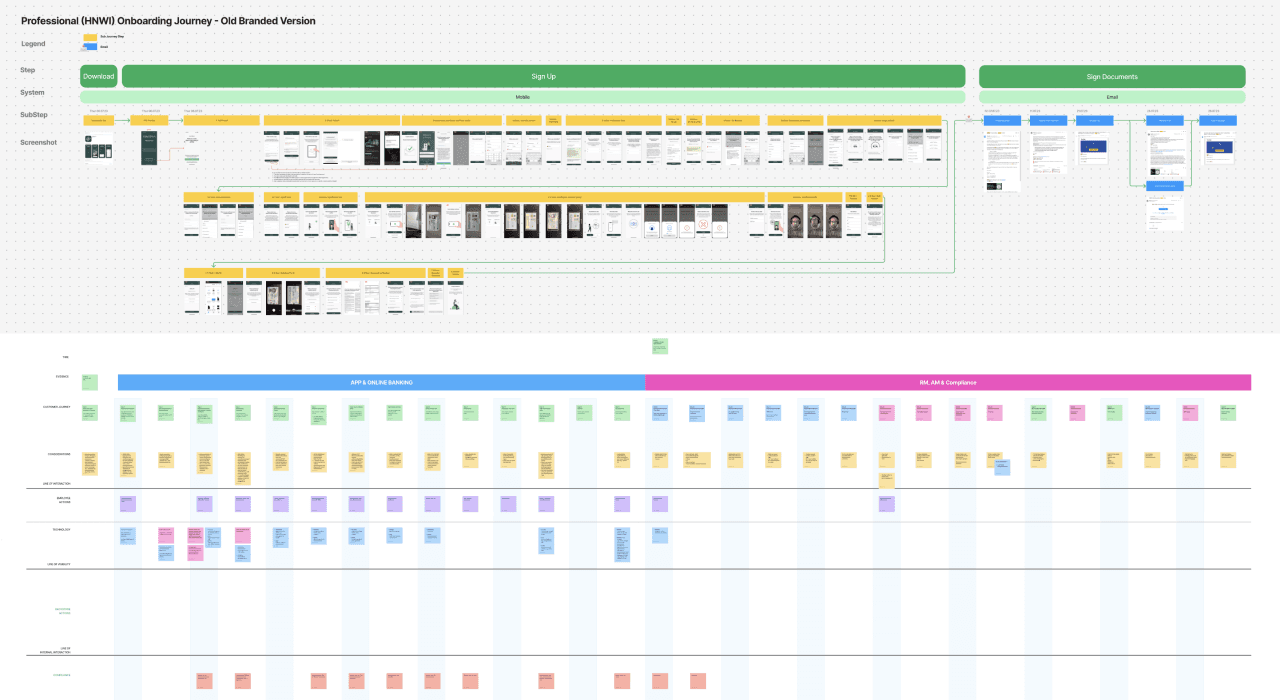The height and width of the screenshot is (700, 1280).
Task: Click the light green Email system bar
Action: pyautogui.click(x=1112, y=97)
